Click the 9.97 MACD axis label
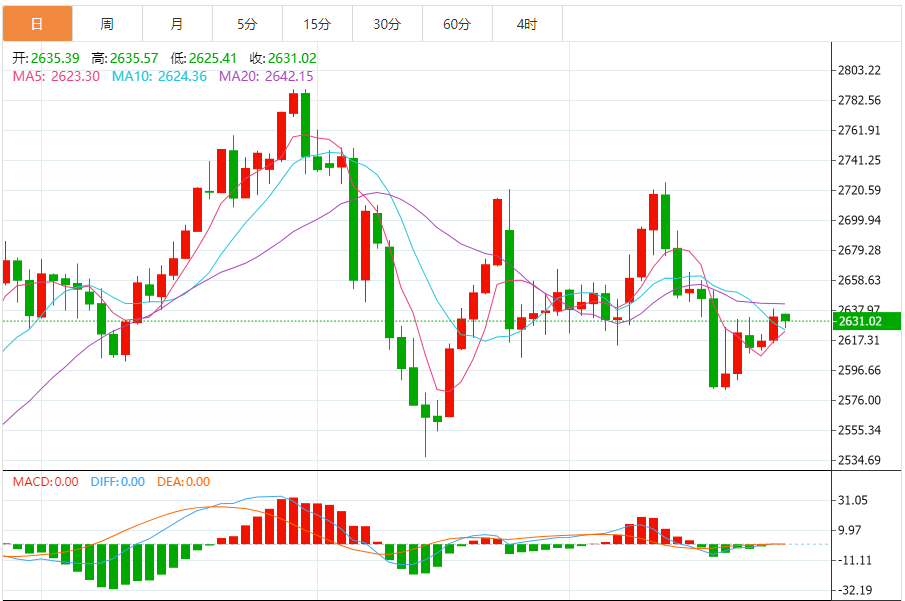 point(849,531)
